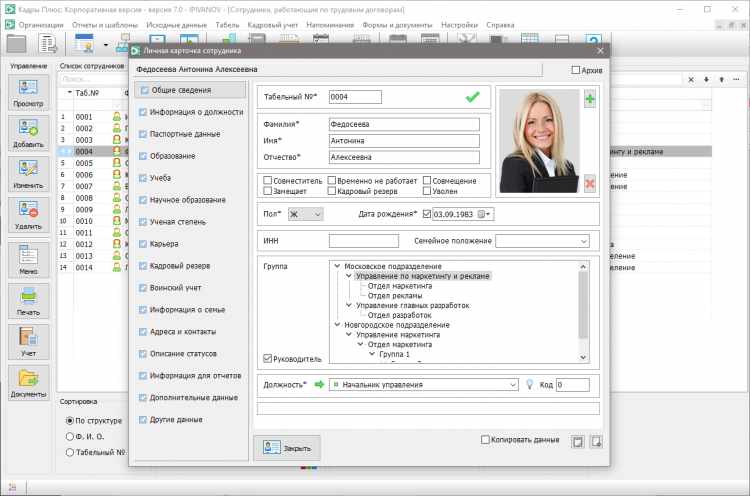Image resolution: width=750 pixels, height=496 pixels.
Task: Click the Закрыть button
Action: pos(287,448)
